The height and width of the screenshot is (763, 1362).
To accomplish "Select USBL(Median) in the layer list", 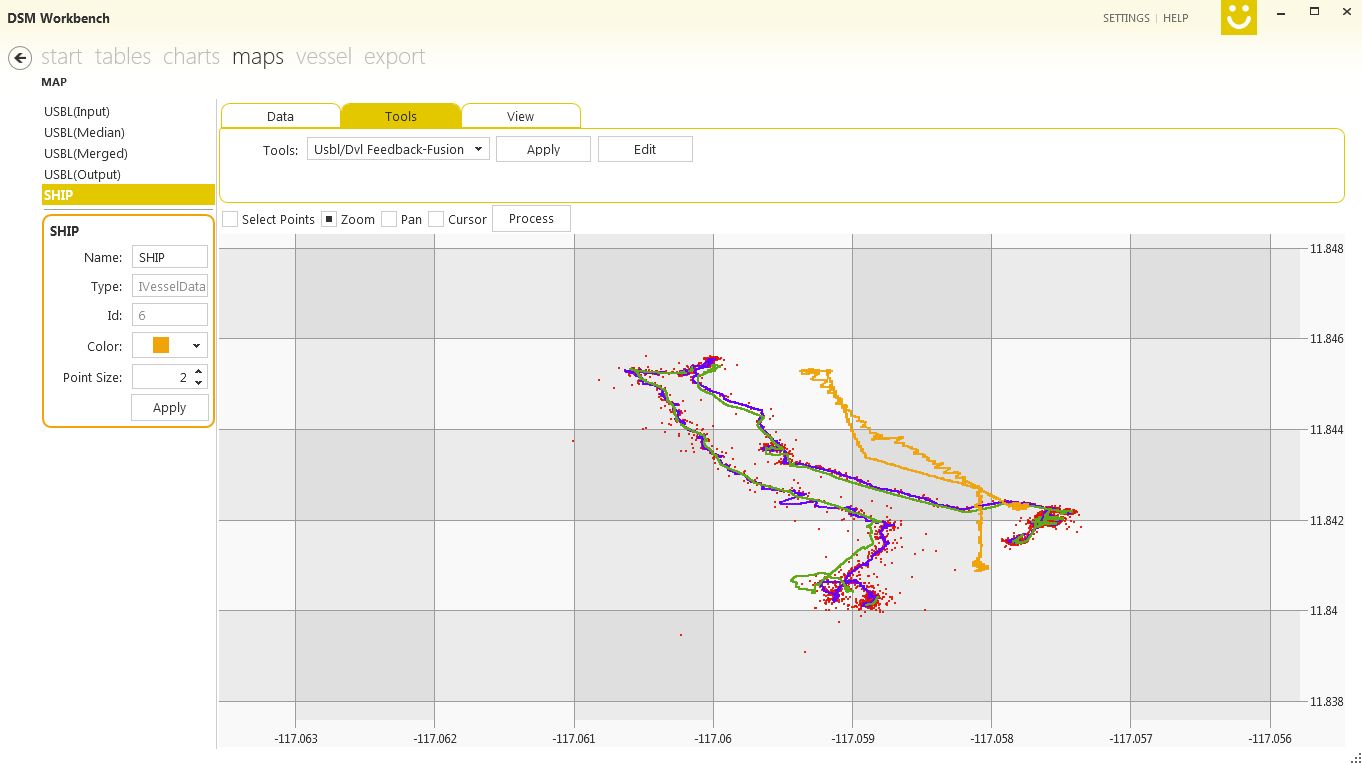I will (x=84, y=132).
